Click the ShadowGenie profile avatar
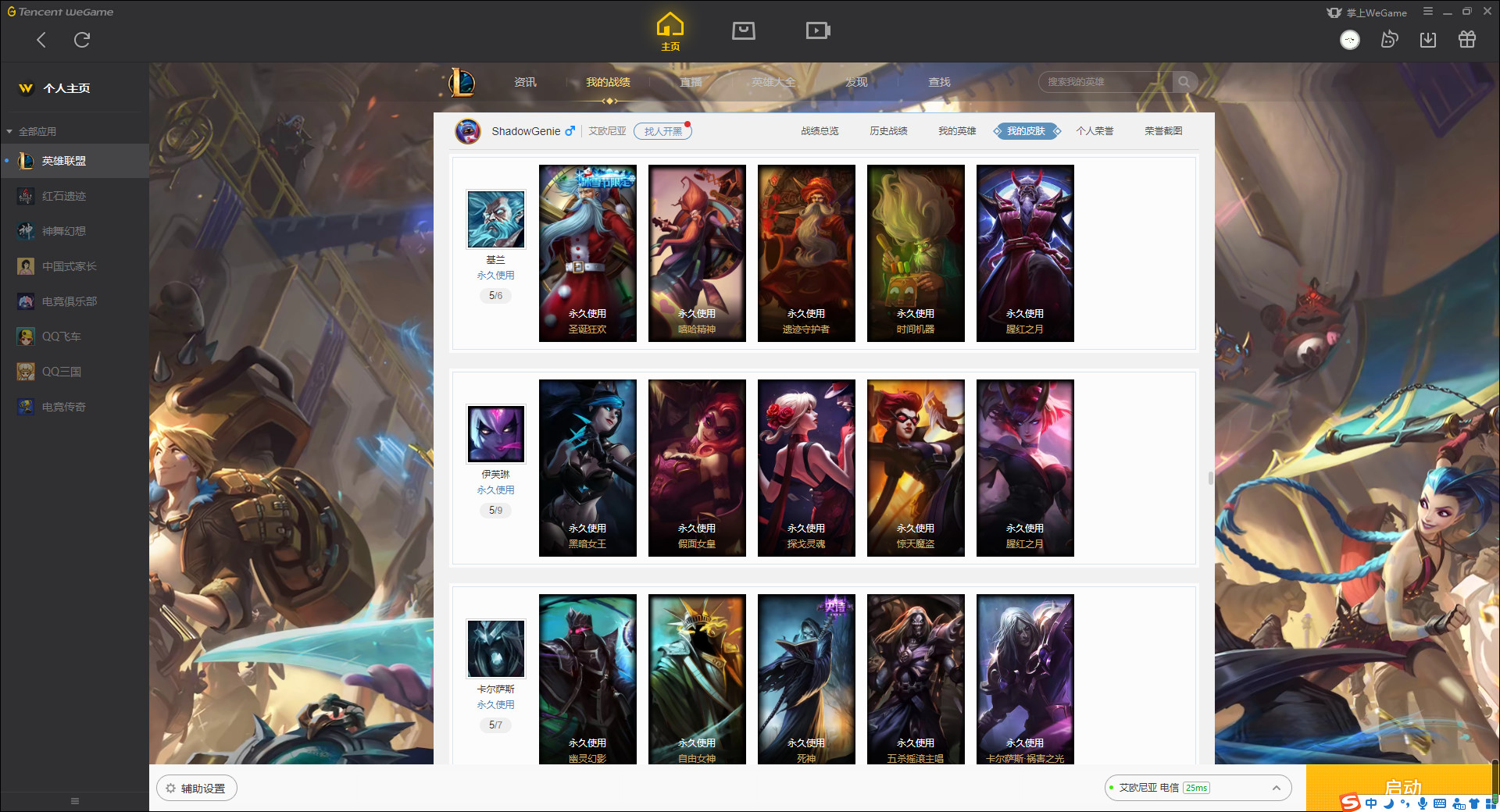The width and height of the screenshot is (1500, 812). (468, 131)
